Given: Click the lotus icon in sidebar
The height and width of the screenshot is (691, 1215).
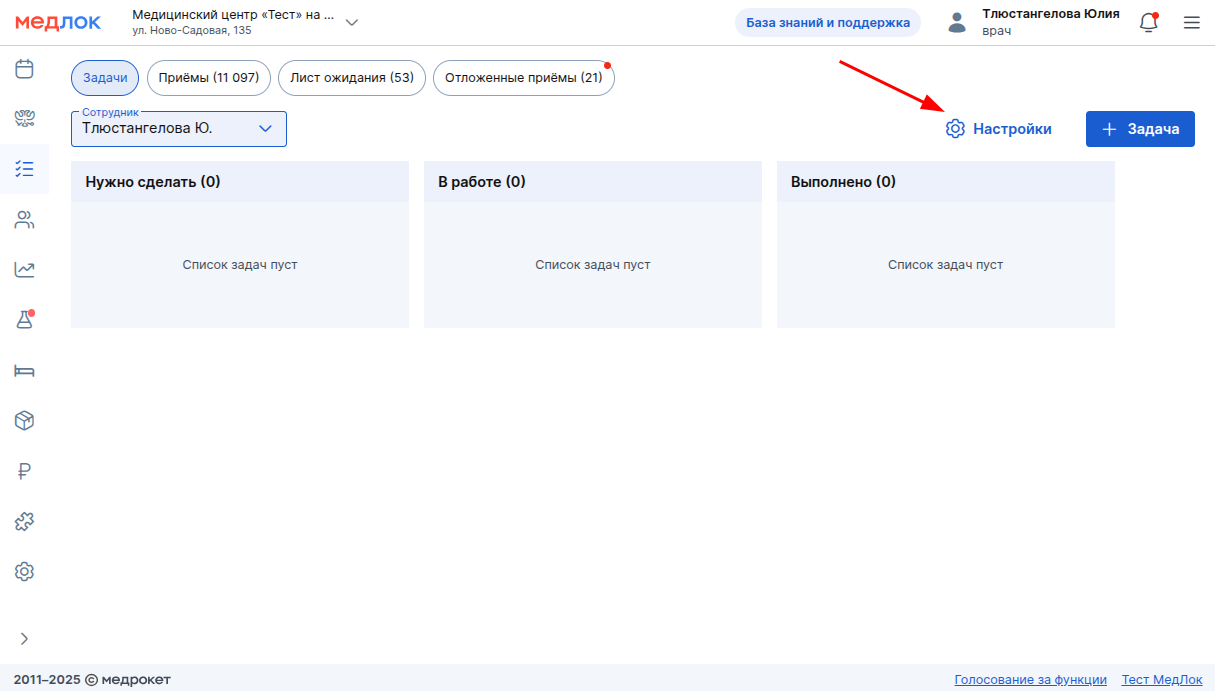Looking at the screenshot, I should click(24, 119).
